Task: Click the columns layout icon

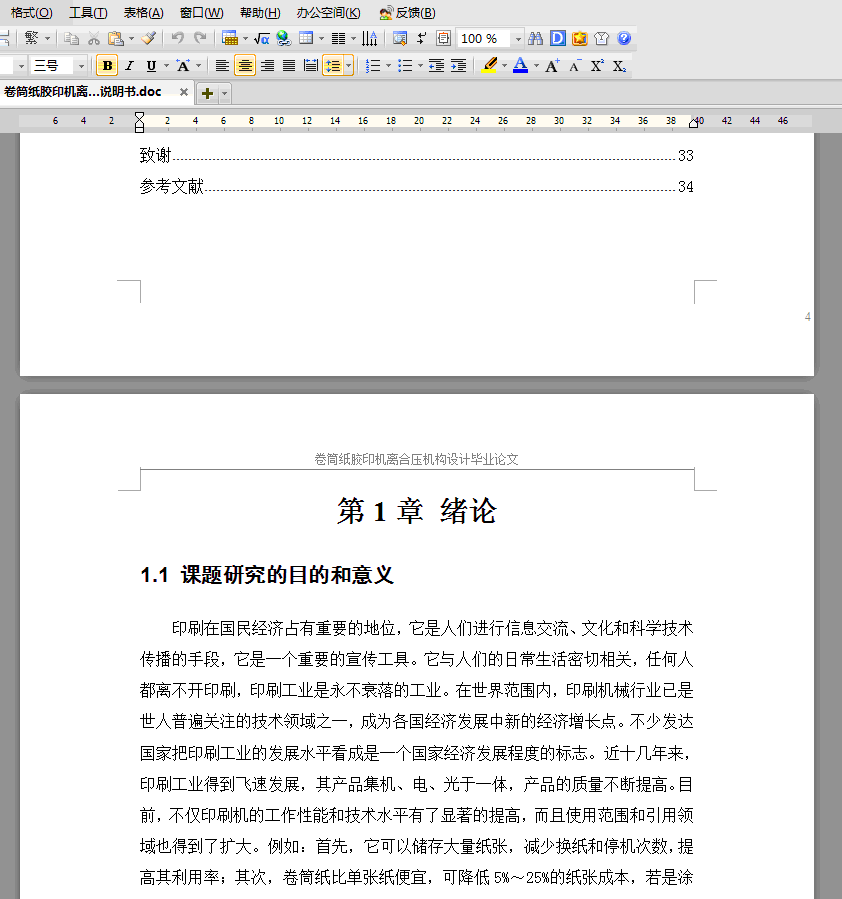Action: pos(339,38)
